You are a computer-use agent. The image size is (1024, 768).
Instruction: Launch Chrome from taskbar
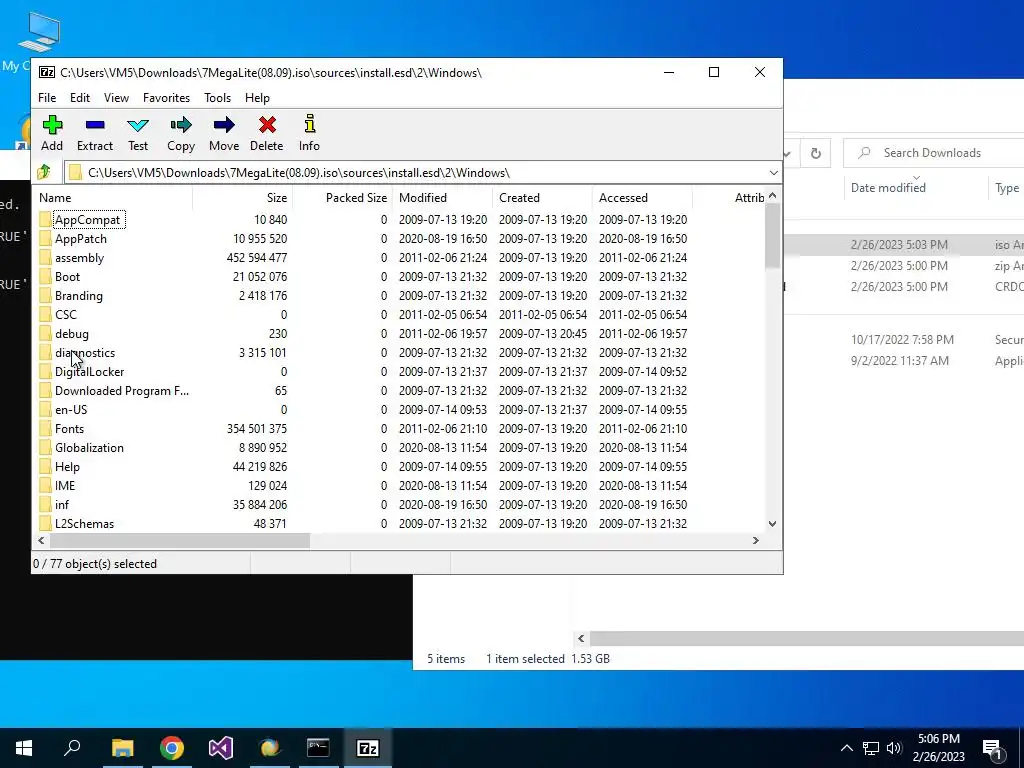[172, 748]
